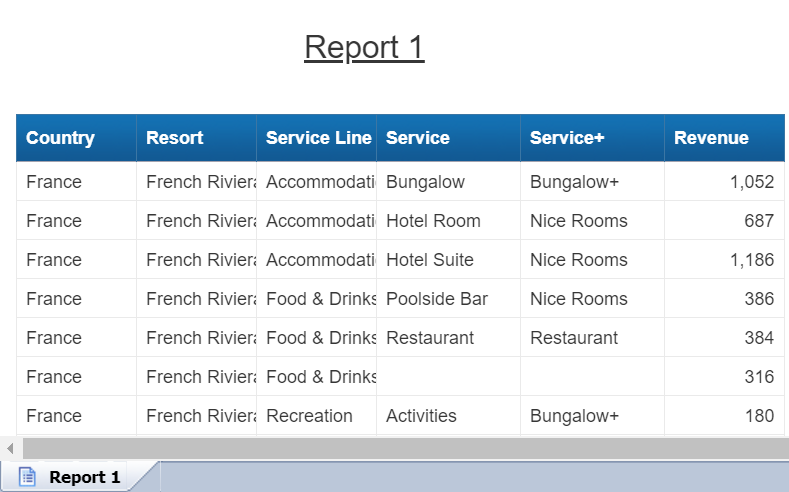Select the revenue value 687
Screen dimensions: 789x492
(x=759, y=221)
